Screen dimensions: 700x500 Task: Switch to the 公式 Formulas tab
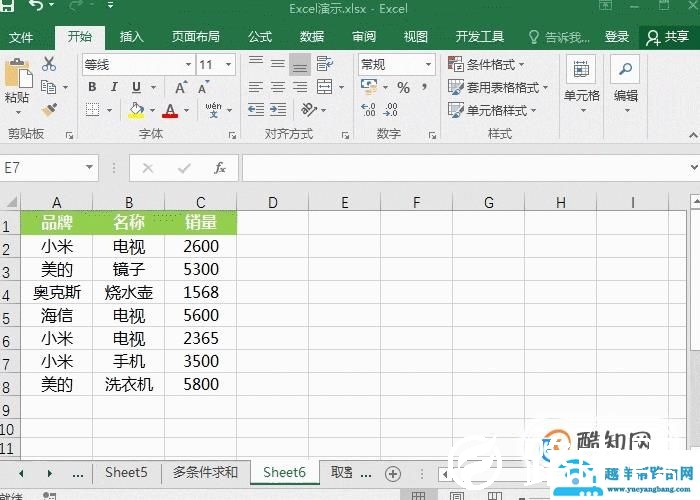tap(260, 37)
